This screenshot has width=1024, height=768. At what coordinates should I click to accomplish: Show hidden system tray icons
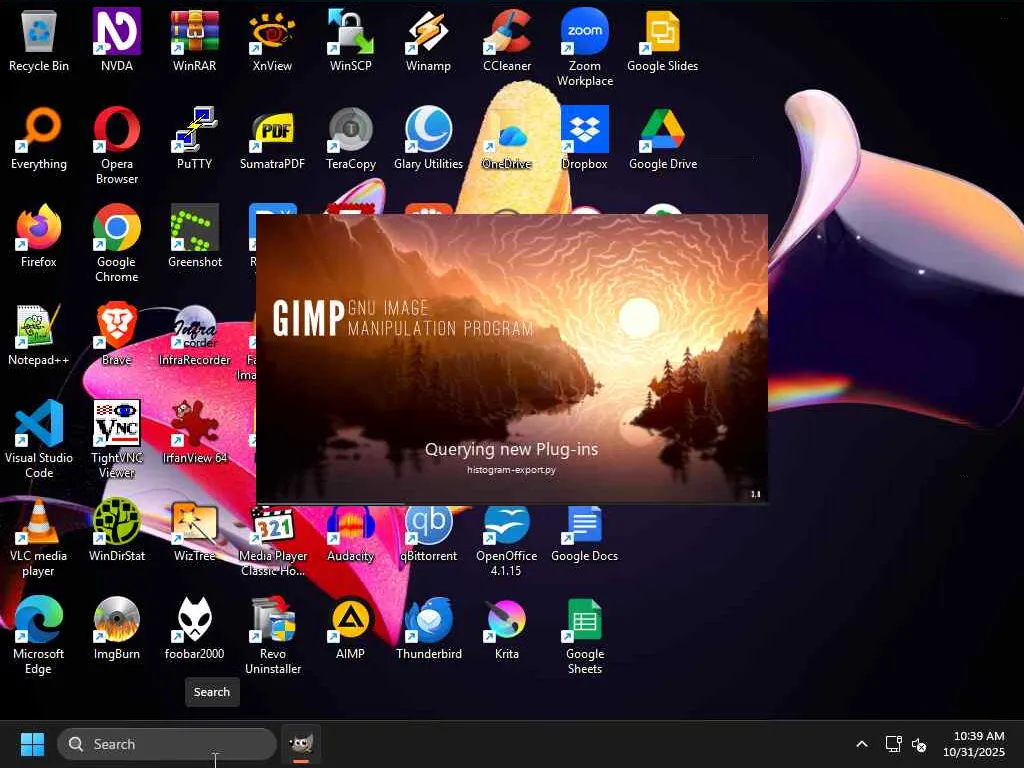862,744
